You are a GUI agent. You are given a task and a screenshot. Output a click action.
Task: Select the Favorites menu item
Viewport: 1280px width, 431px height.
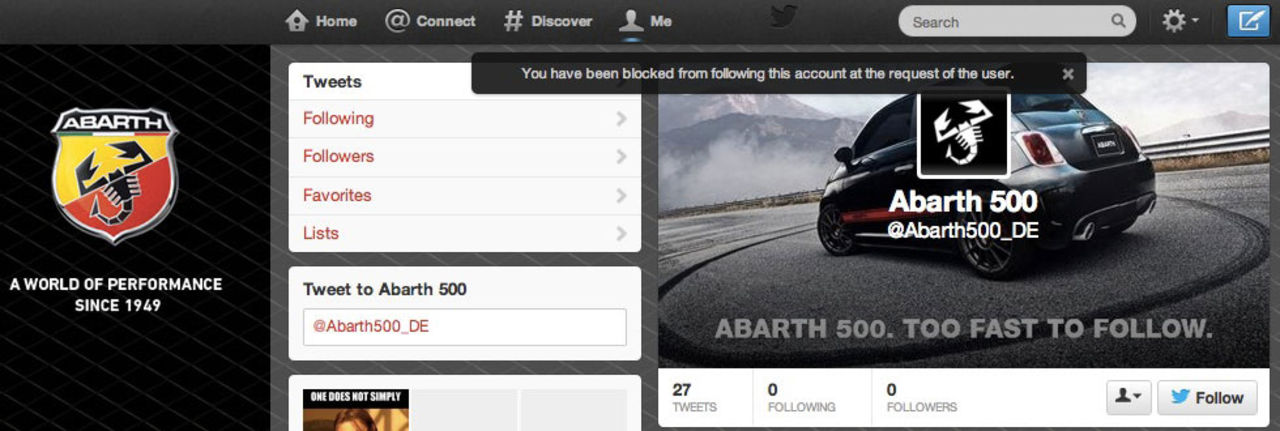pyautogui.click(x=337, y=195)
